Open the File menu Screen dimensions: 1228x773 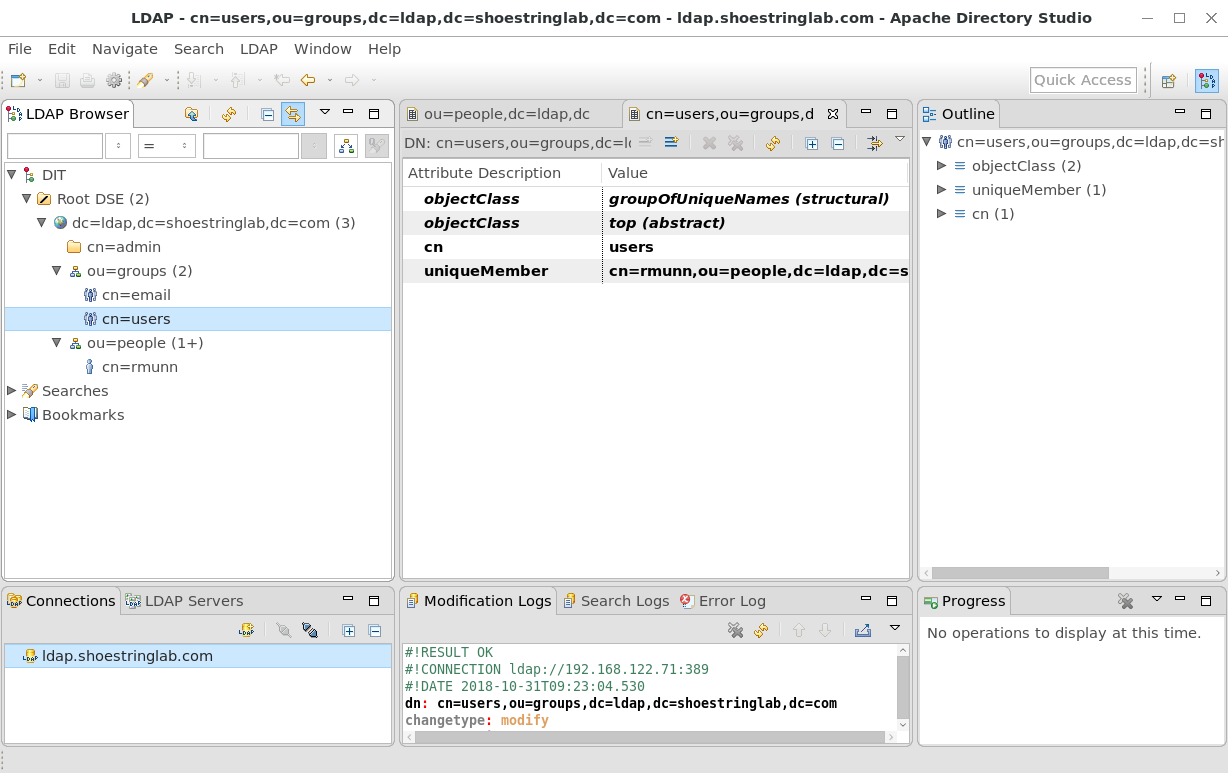(20, 49)
